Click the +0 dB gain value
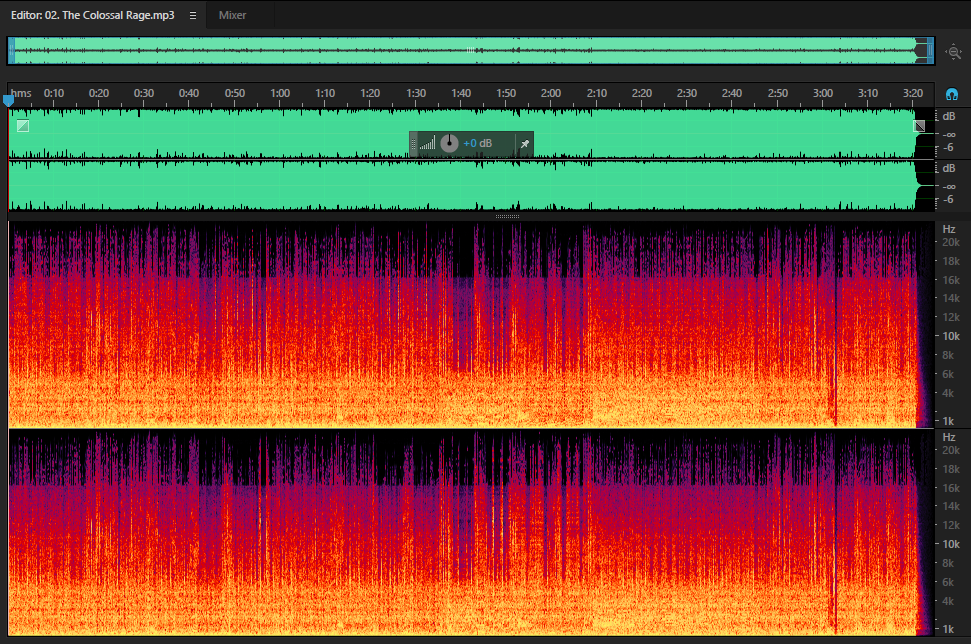This screenshot has width=971, height=644. [477, 144]
